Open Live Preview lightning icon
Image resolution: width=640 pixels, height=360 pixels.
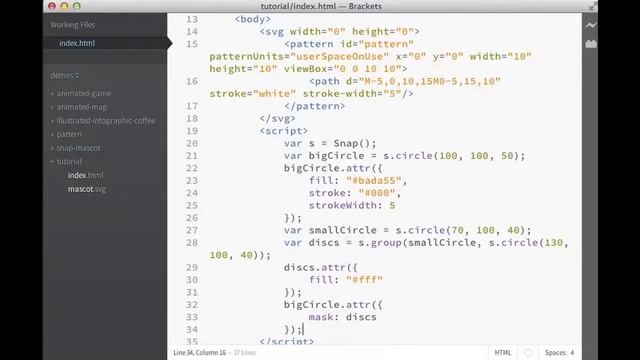coord(591,25)
